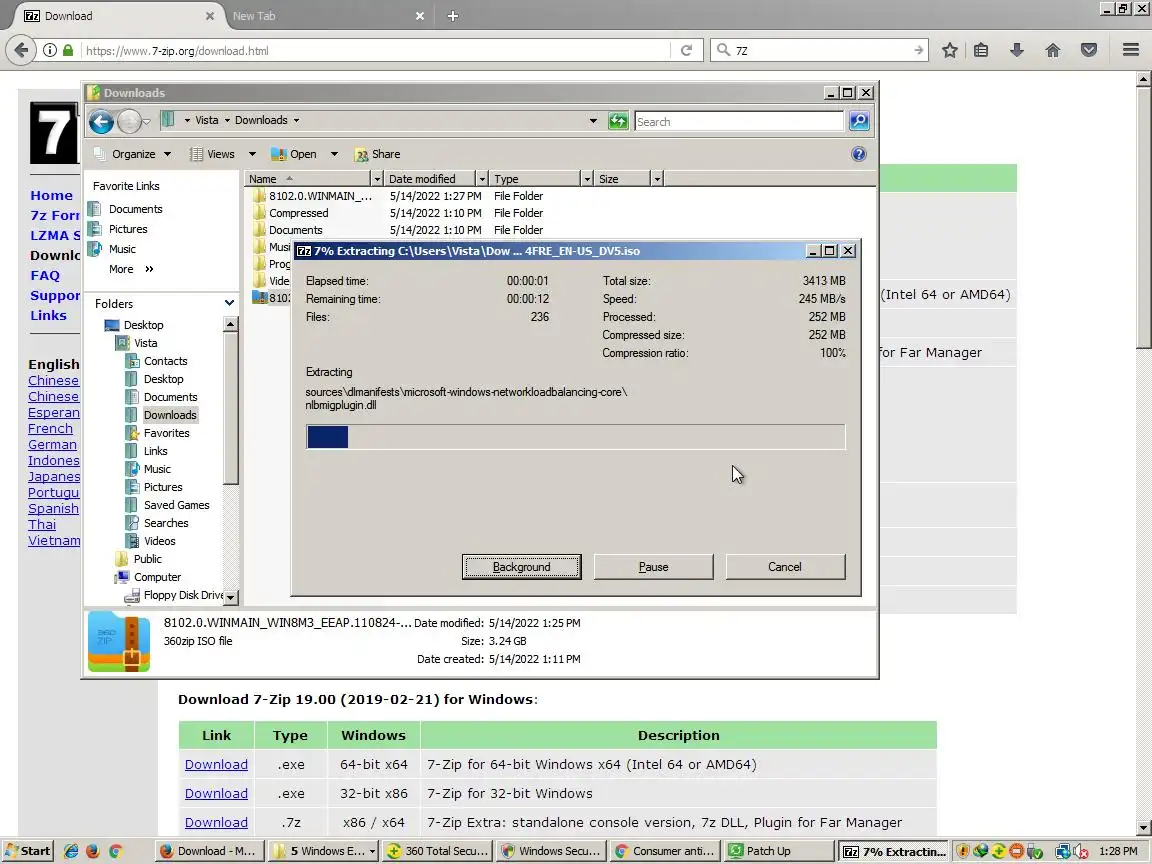
Task: Click the network icon in system tray
Action: (1062, 852)
